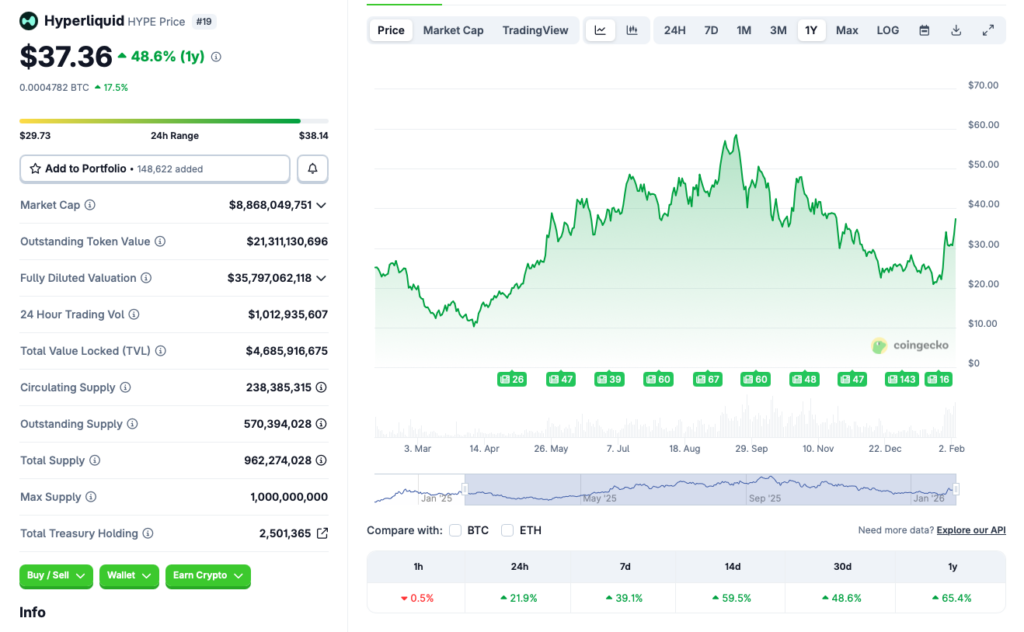Toggle LOG scale on chart

tap(887, 30)
